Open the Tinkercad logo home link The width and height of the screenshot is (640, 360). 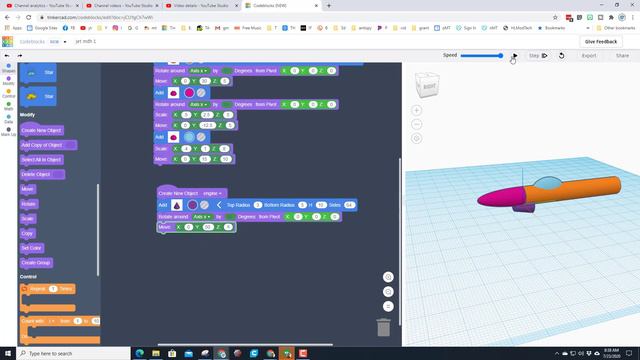7,42
